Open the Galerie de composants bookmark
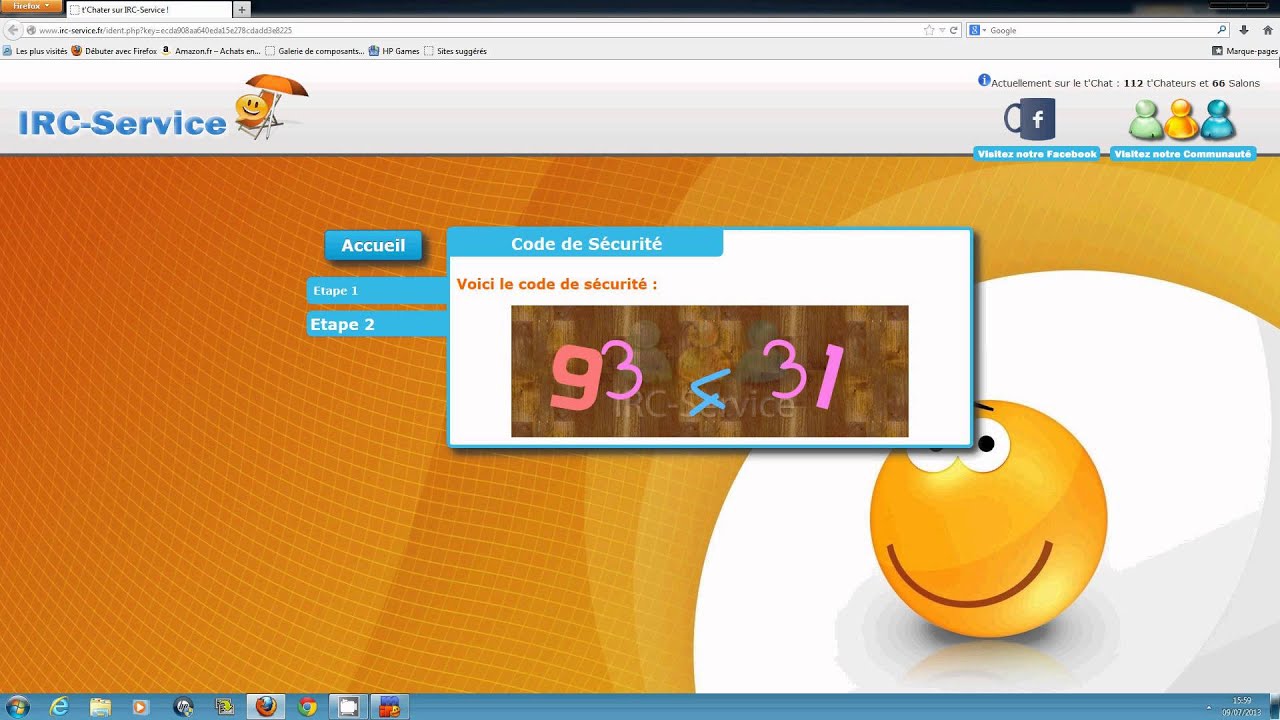 point(314,51)
